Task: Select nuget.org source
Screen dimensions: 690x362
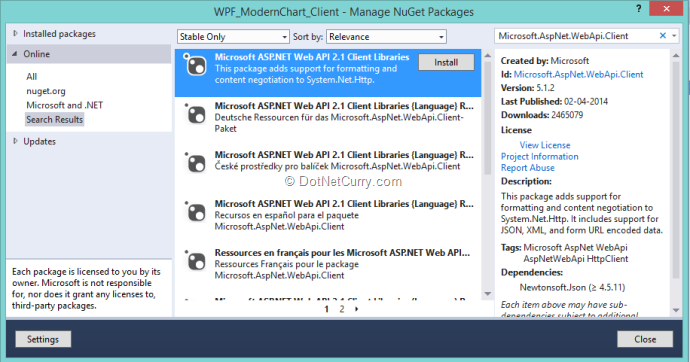Action: (46, 91)
